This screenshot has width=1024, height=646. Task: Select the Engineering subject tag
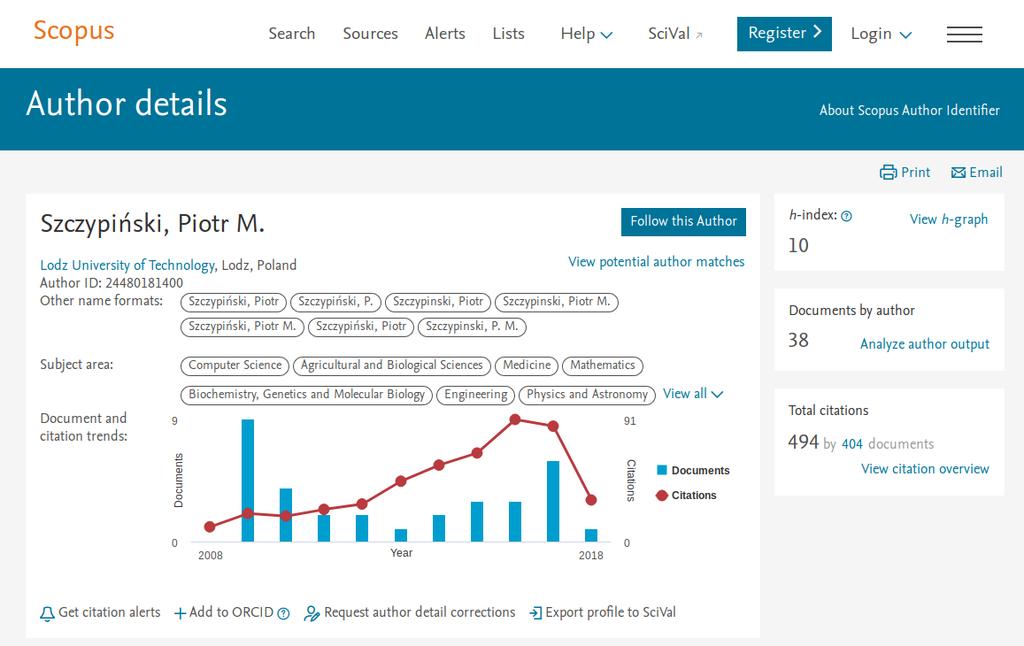click(475, 395)
